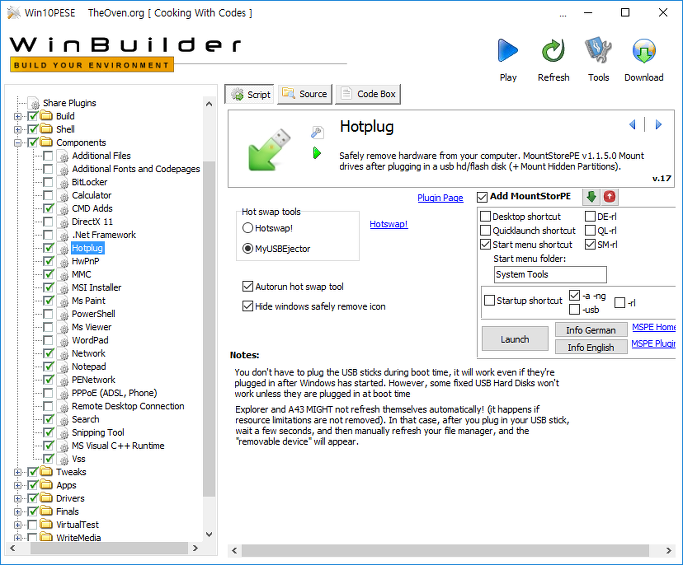This screenshot has width=683, height=565.
Task: Open the Code Box tab
Action: [368, 94]
